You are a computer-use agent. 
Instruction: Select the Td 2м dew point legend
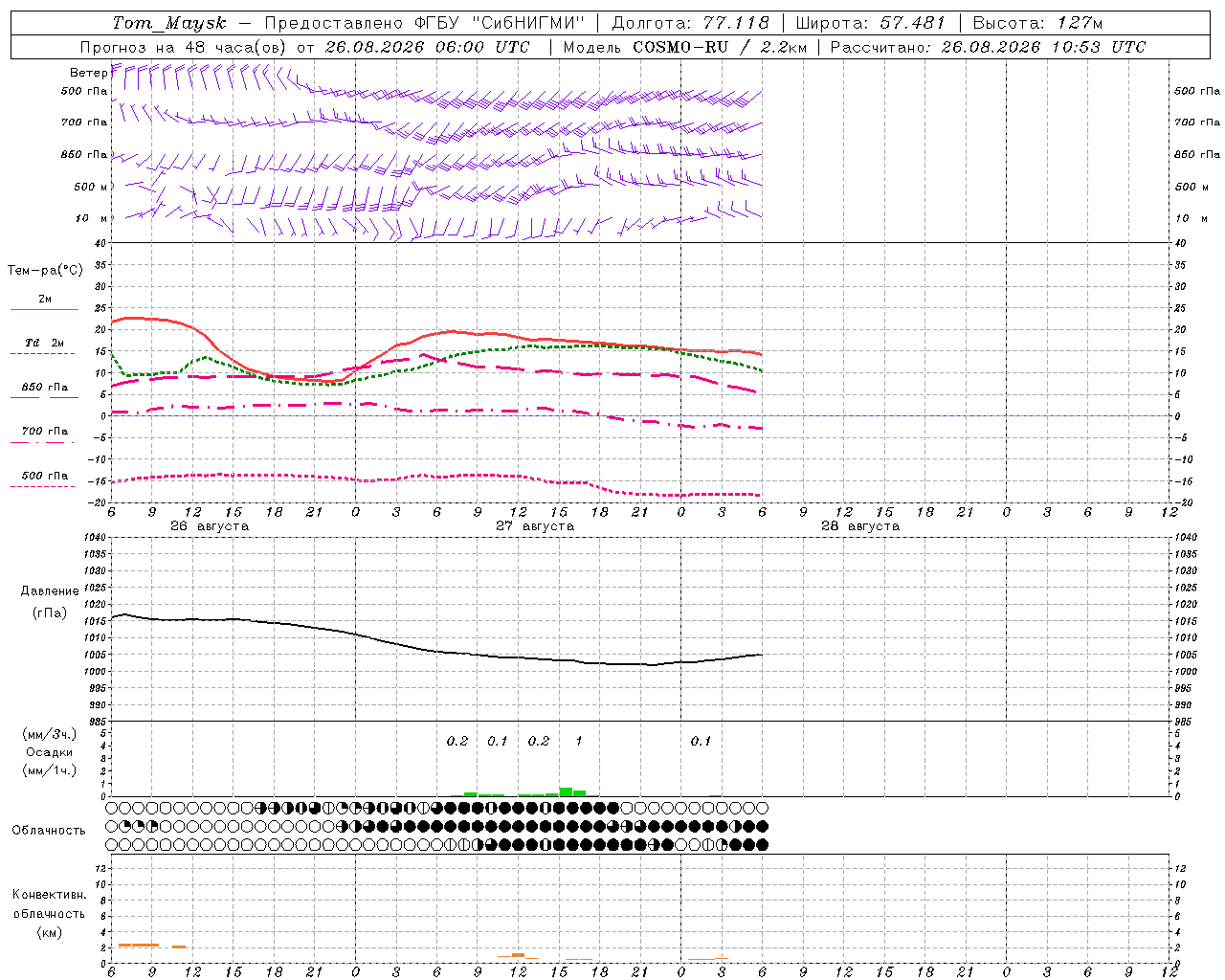coord(44,347)
